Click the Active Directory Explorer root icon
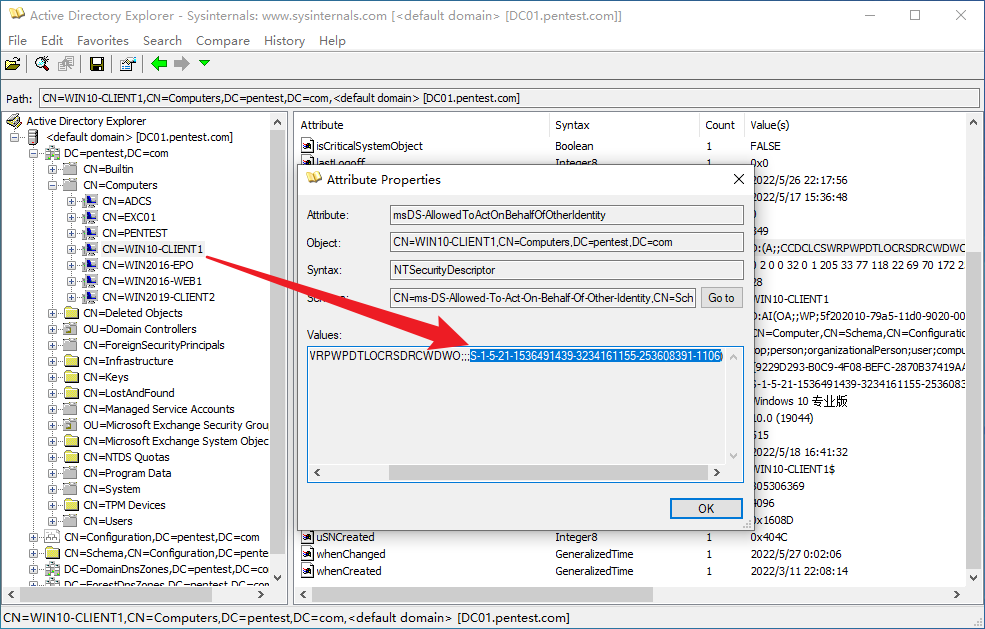This screenshot has width=985, height=629. 14,121
